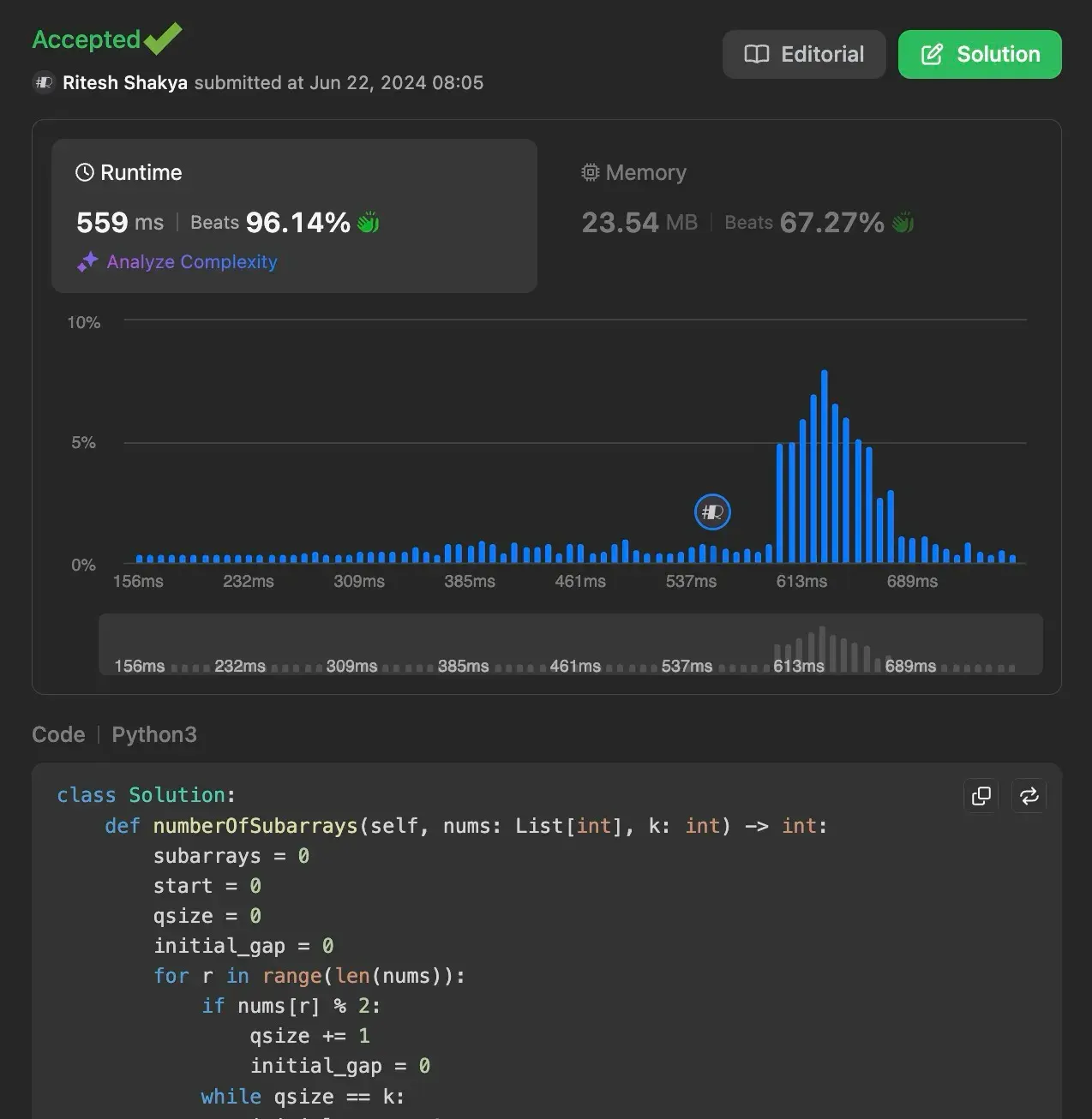Click the swap arrows icon above code

1029,796
